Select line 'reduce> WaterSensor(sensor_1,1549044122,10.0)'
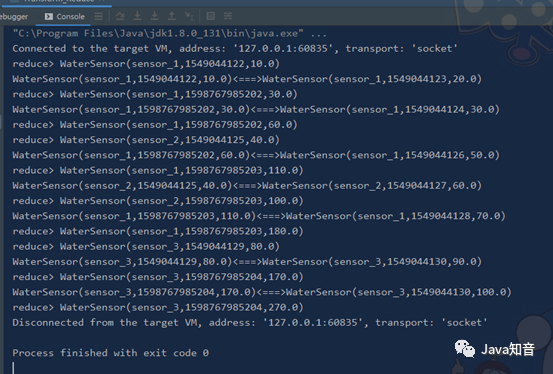 pyautogui.click(x=146, y=64)
